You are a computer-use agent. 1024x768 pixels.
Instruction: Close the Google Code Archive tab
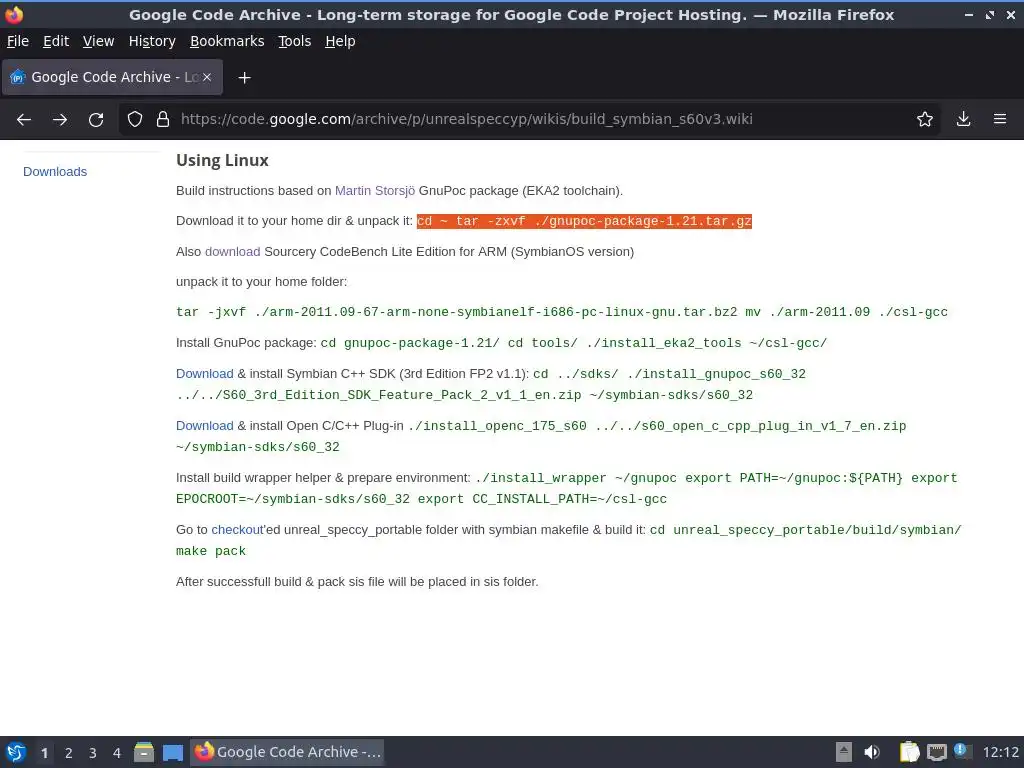coord(206,77)
